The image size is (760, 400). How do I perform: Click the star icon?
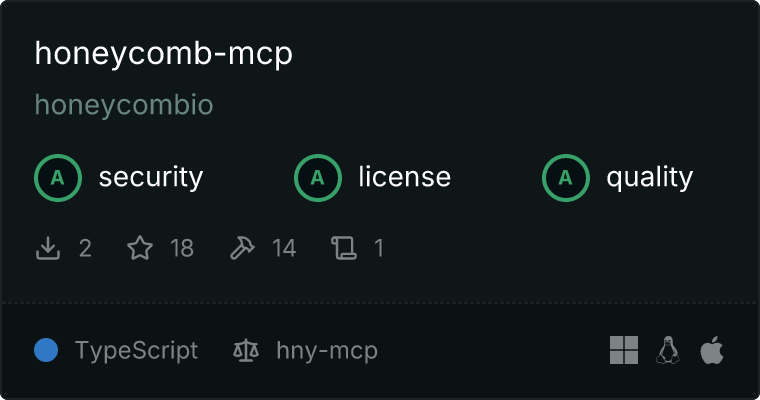(140, 248)
